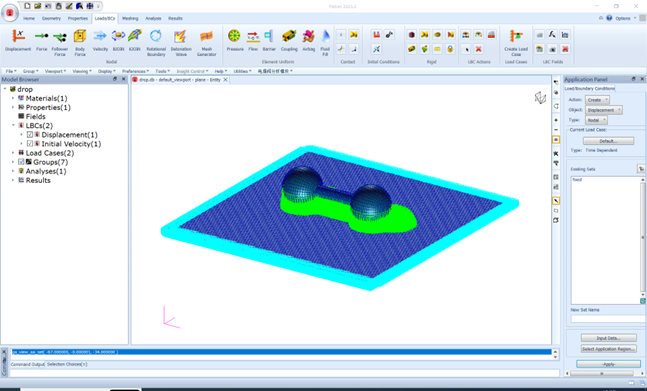
Task: Click the padlock icon in Rigid group
Action: (x=450, y=49)
